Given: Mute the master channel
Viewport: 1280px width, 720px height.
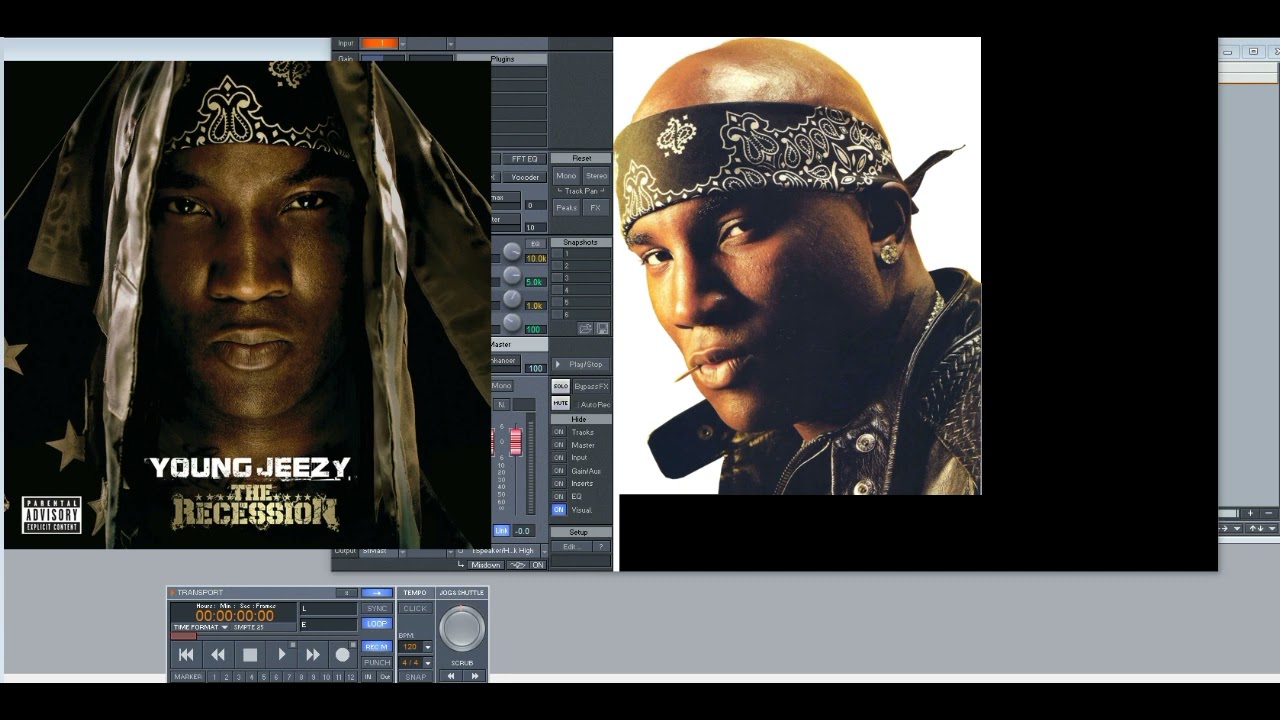Looking at the screenshot, I should 561,403.
